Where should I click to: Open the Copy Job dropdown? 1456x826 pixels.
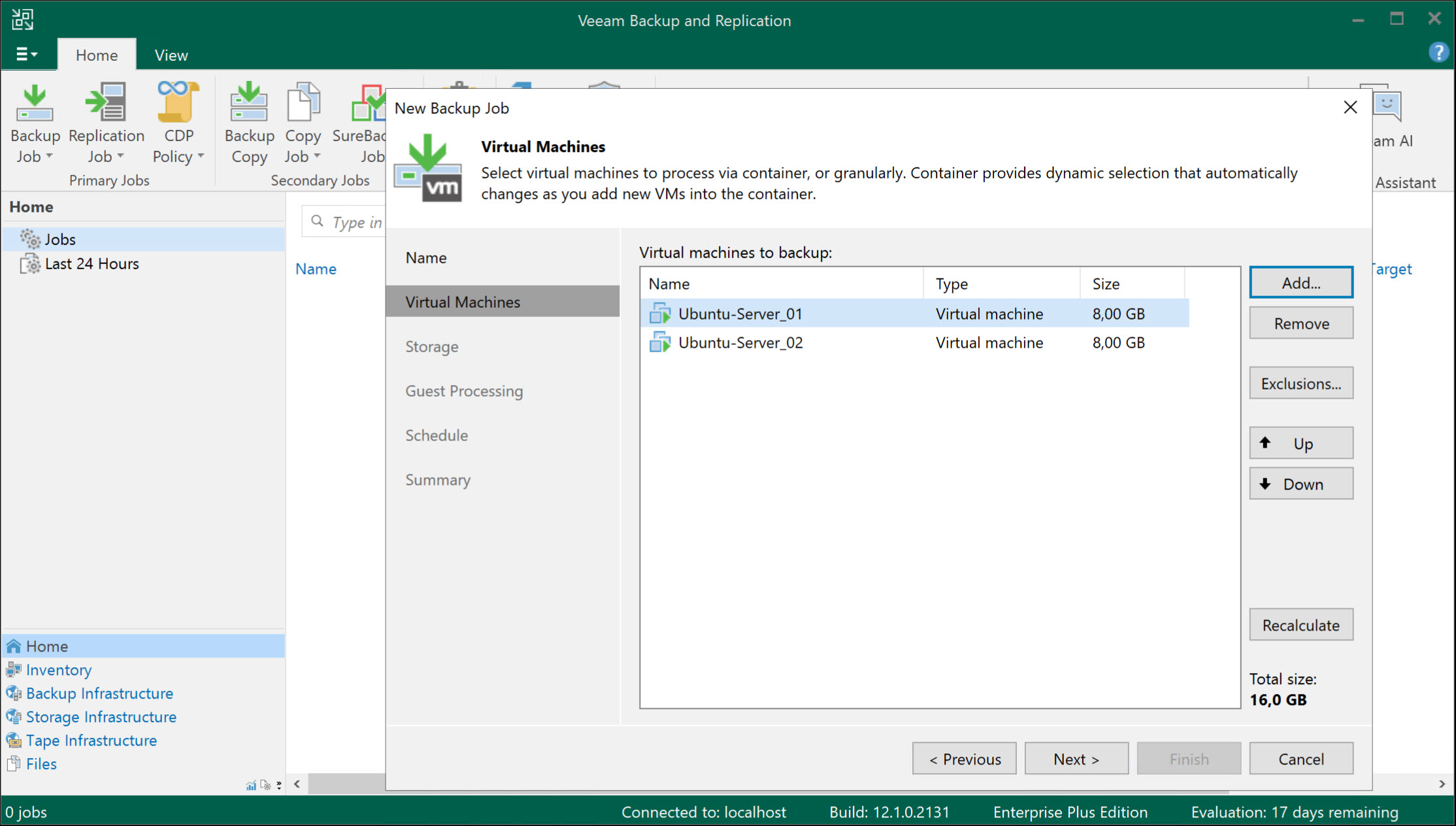318,157
